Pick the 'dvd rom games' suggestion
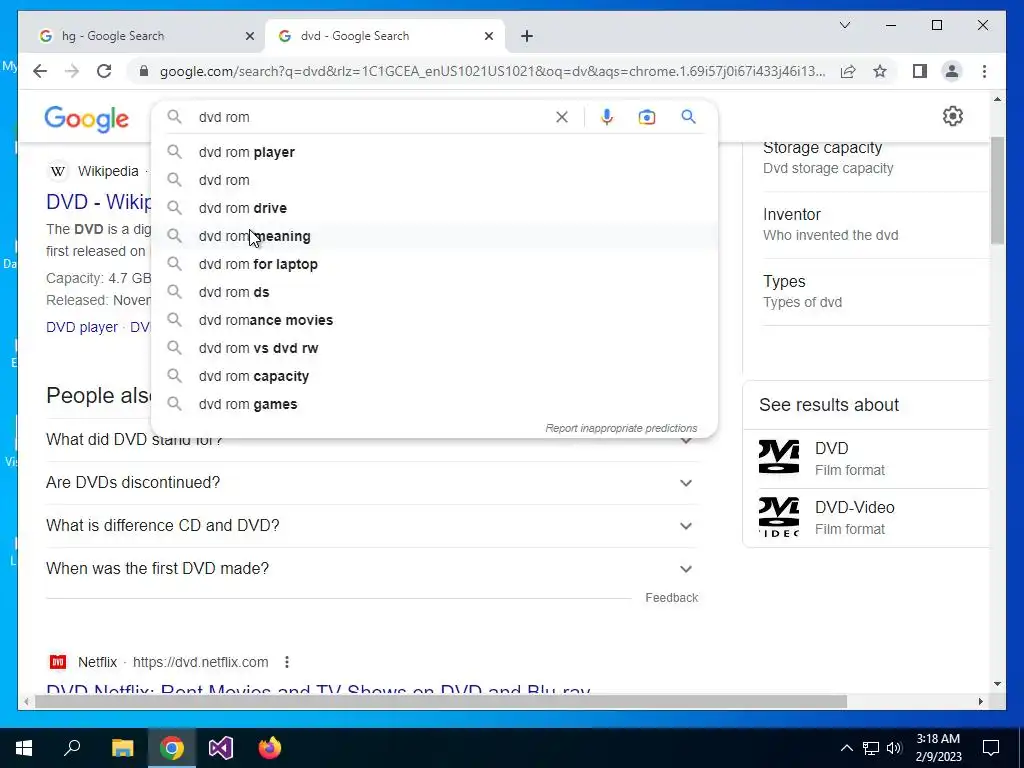The width and height of the screenshot is (1024, 768). 434,405
